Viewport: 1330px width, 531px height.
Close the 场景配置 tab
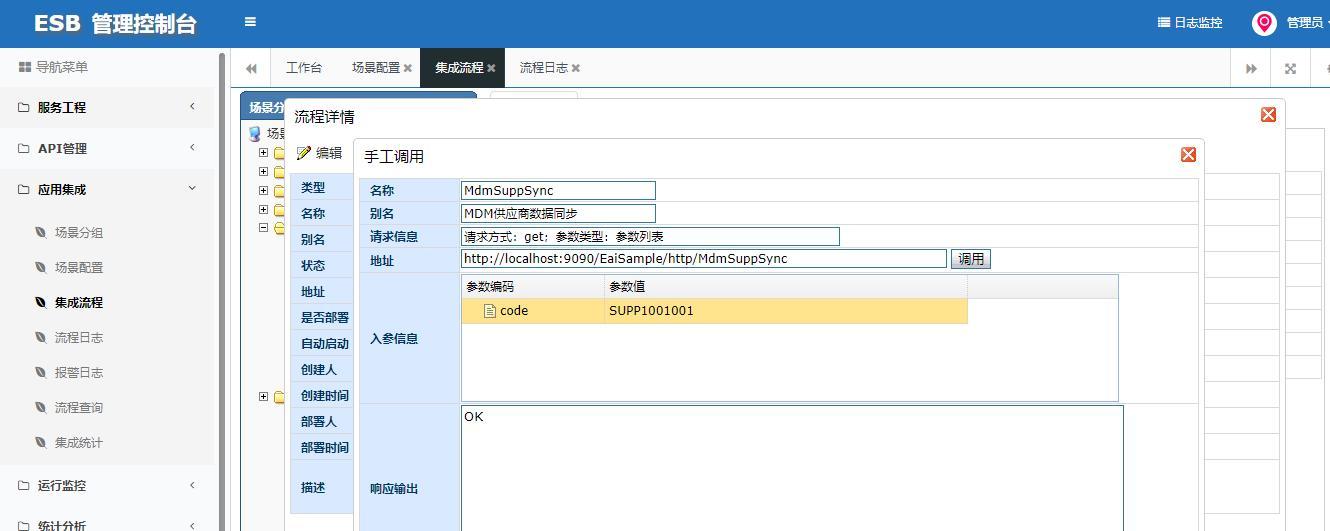tap(408, 68)
